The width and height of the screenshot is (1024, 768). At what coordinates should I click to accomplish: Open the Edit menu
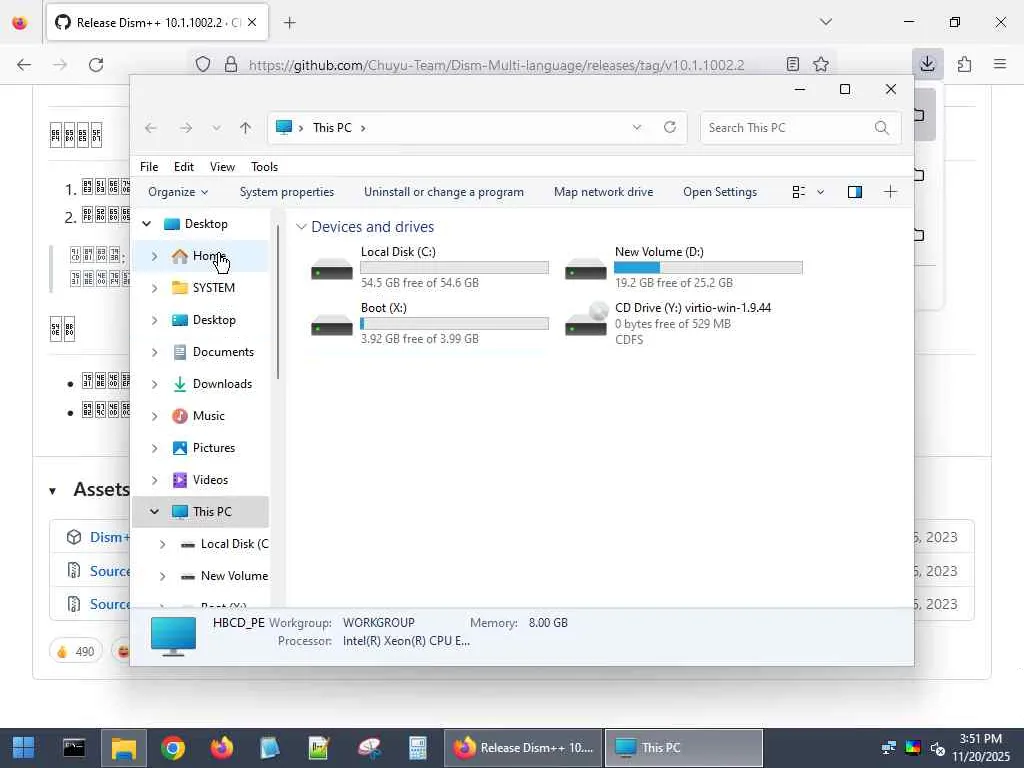tap(184, 167)
